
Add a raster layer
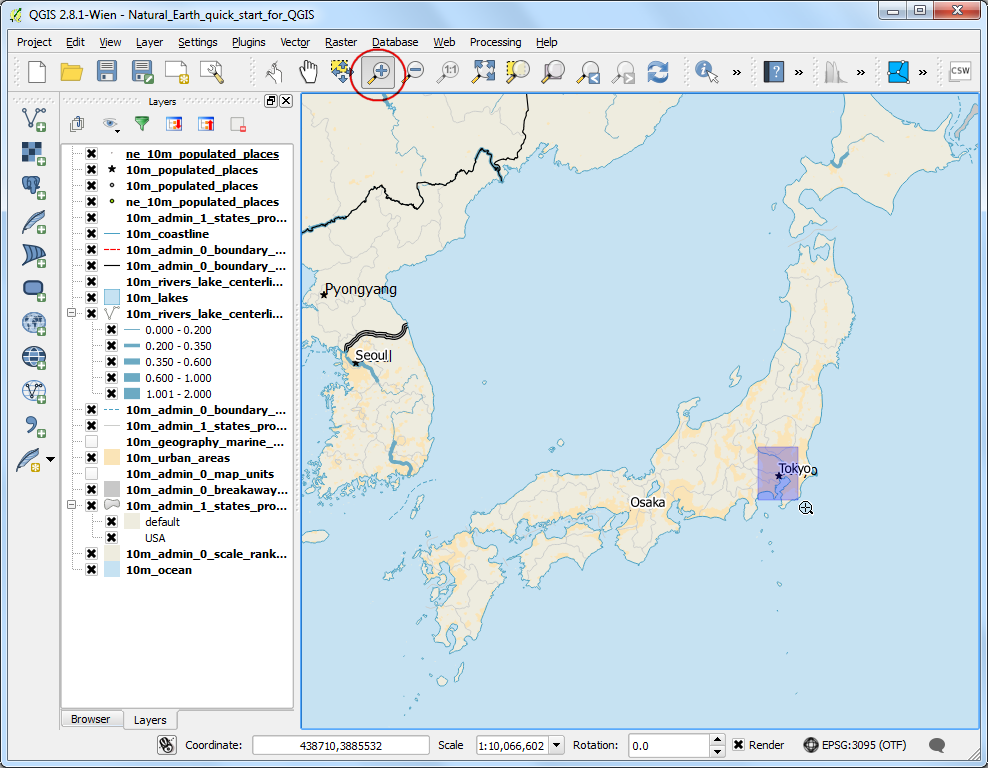click(x=34, y=153)
